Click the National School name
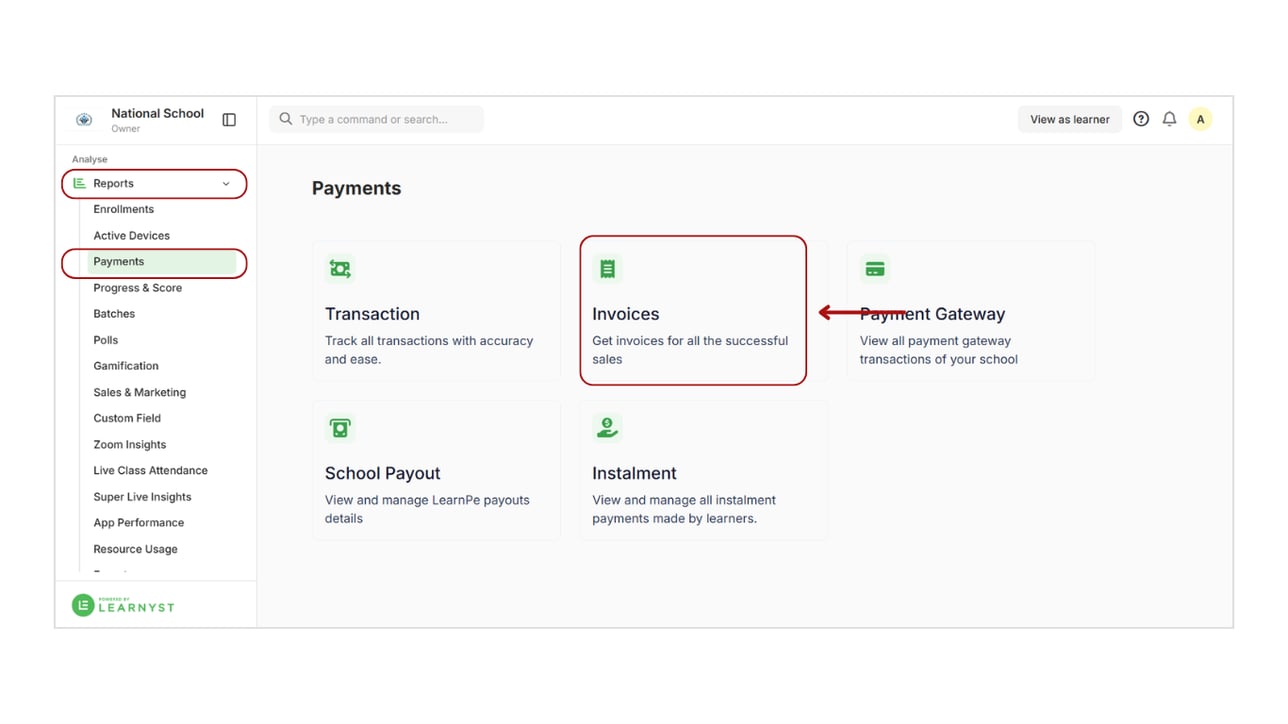1288x724 pixels. pyautogui.click(x=158, y=114)
